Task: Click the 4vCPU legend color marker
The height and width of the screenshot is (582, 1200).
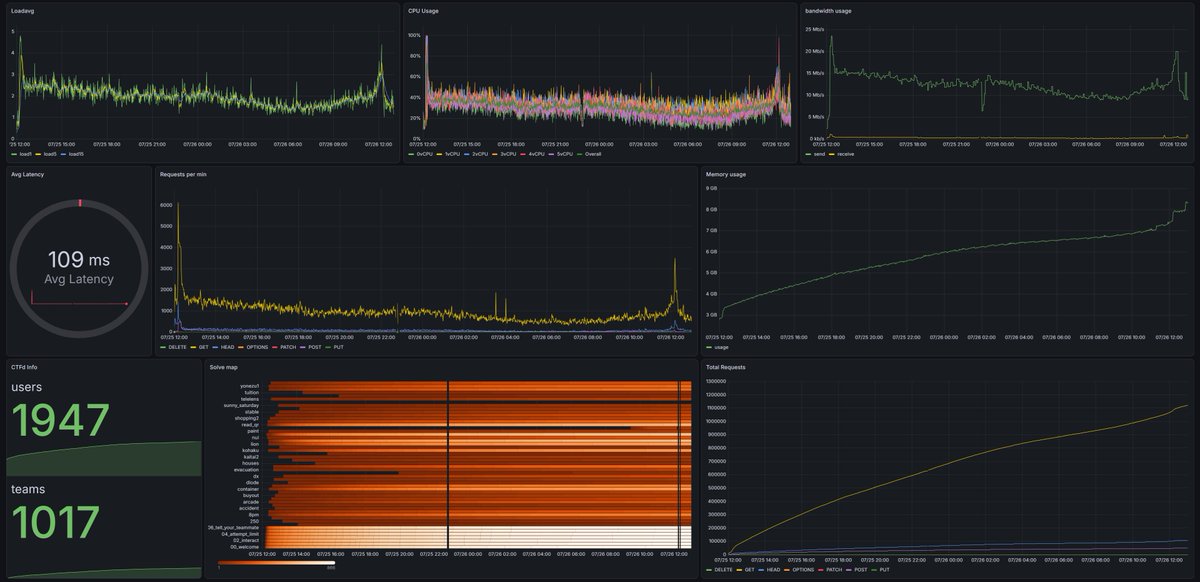Action: click(x=523, y=154)
